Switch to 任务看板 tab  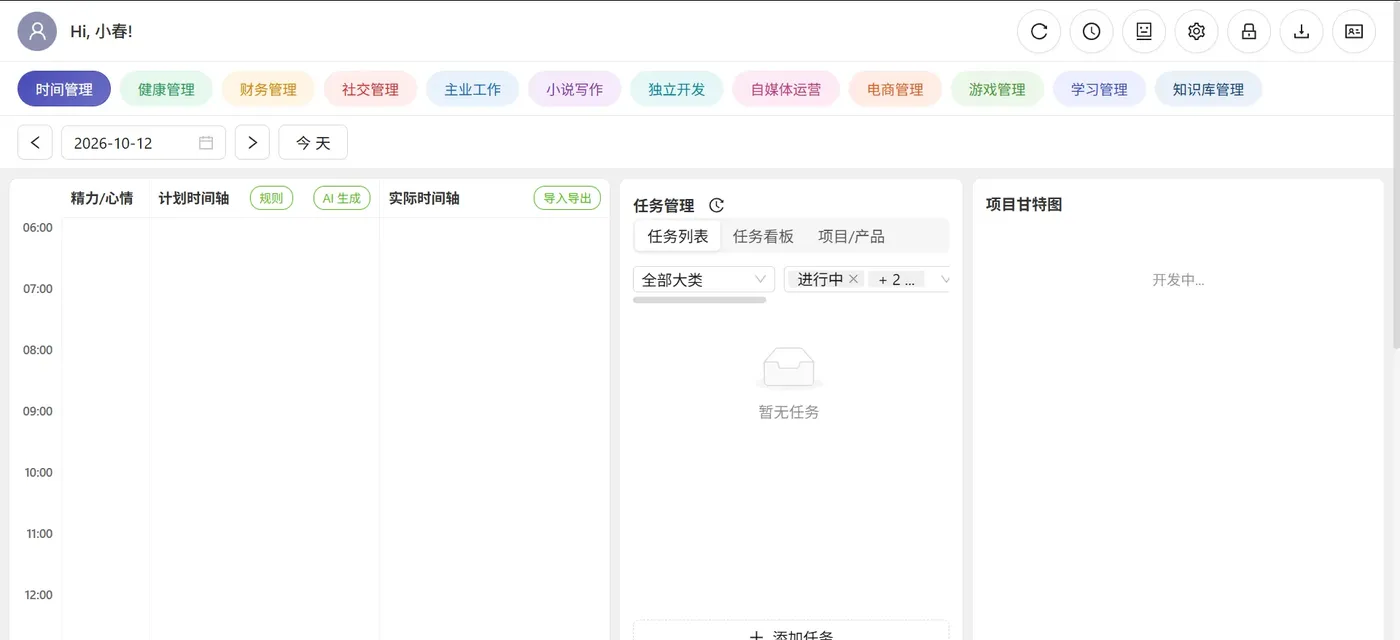763,236
